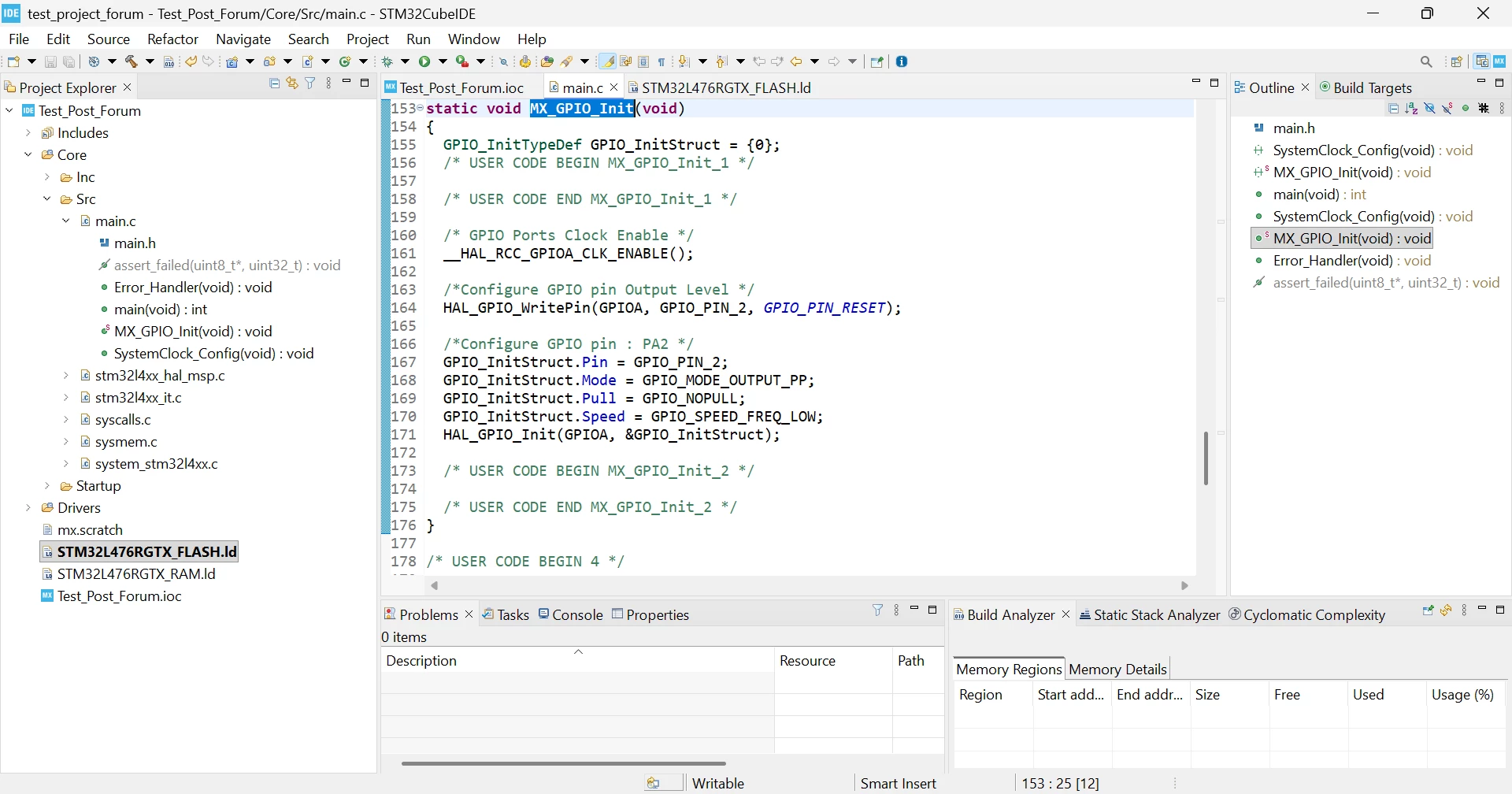
Task: Toggle Hide Static Members in Outline
Action: [x=1447, y=109]
